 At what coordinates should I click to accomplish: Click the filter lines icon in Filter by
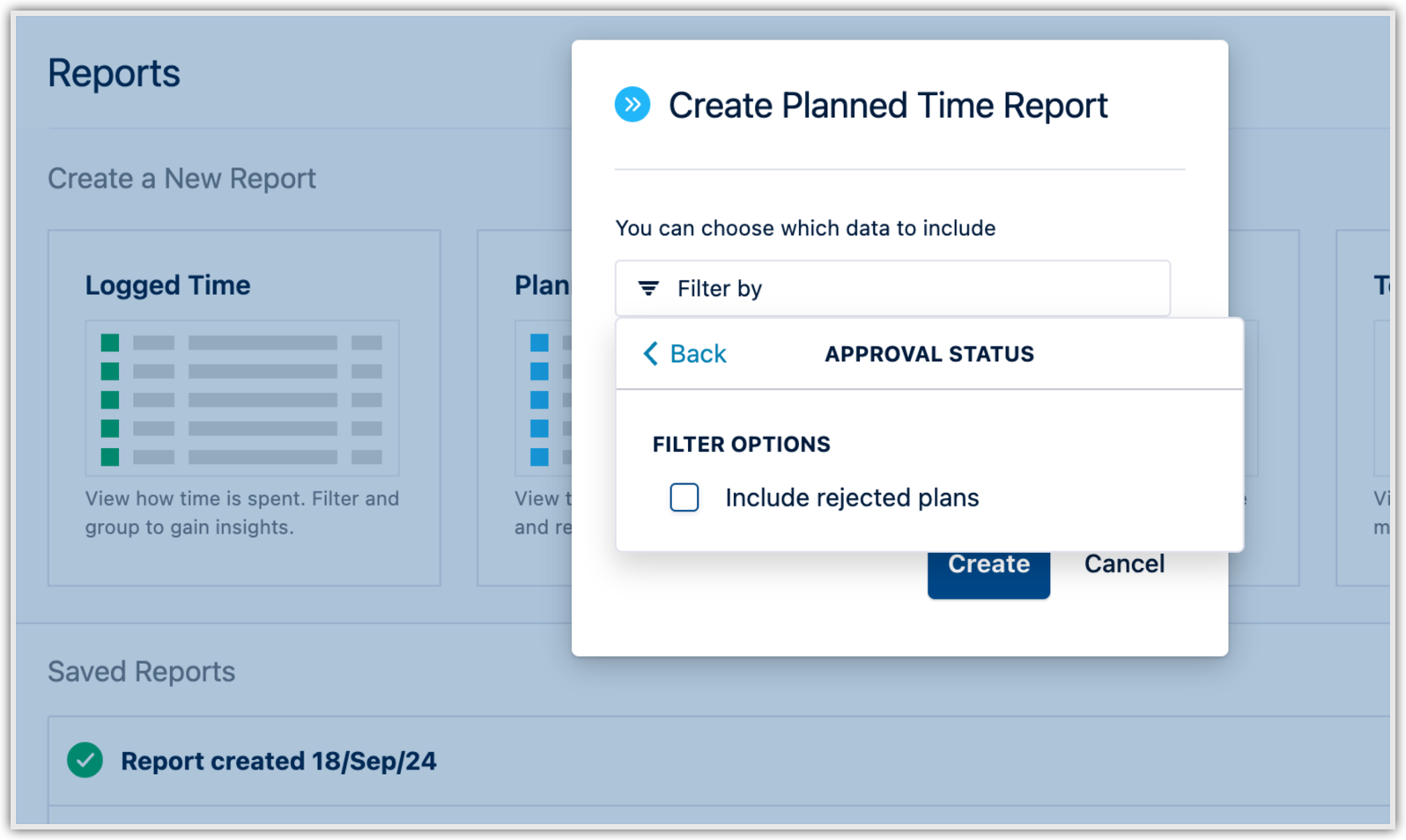(648, 288)
